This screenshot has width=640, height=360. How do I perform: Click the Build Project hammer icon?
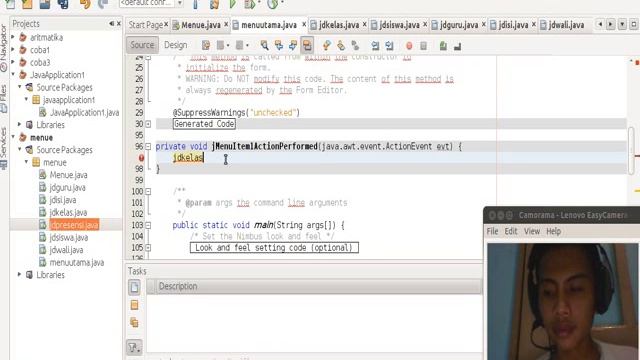click(196, 4)
